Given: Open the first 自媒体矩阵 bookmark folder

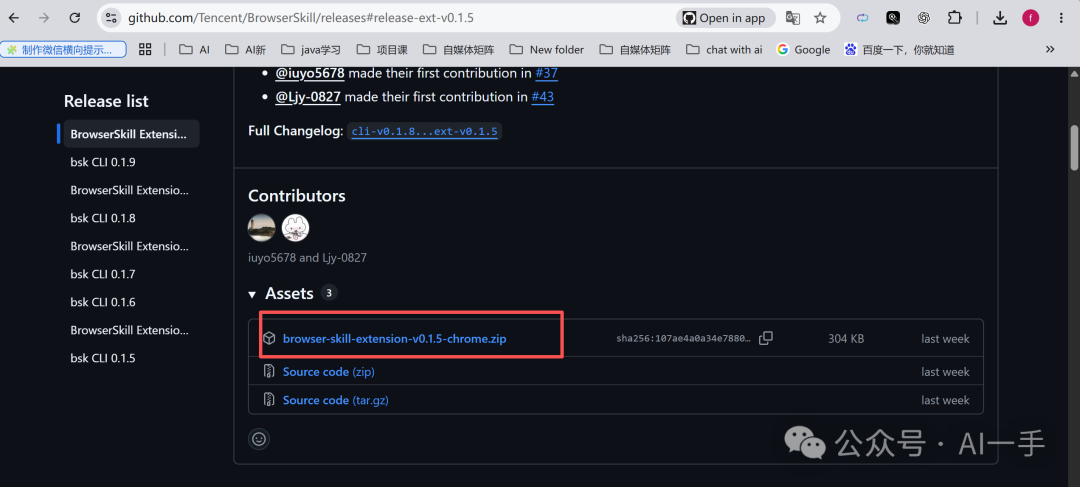Looking at the screenshot, I should click(459, 50).
